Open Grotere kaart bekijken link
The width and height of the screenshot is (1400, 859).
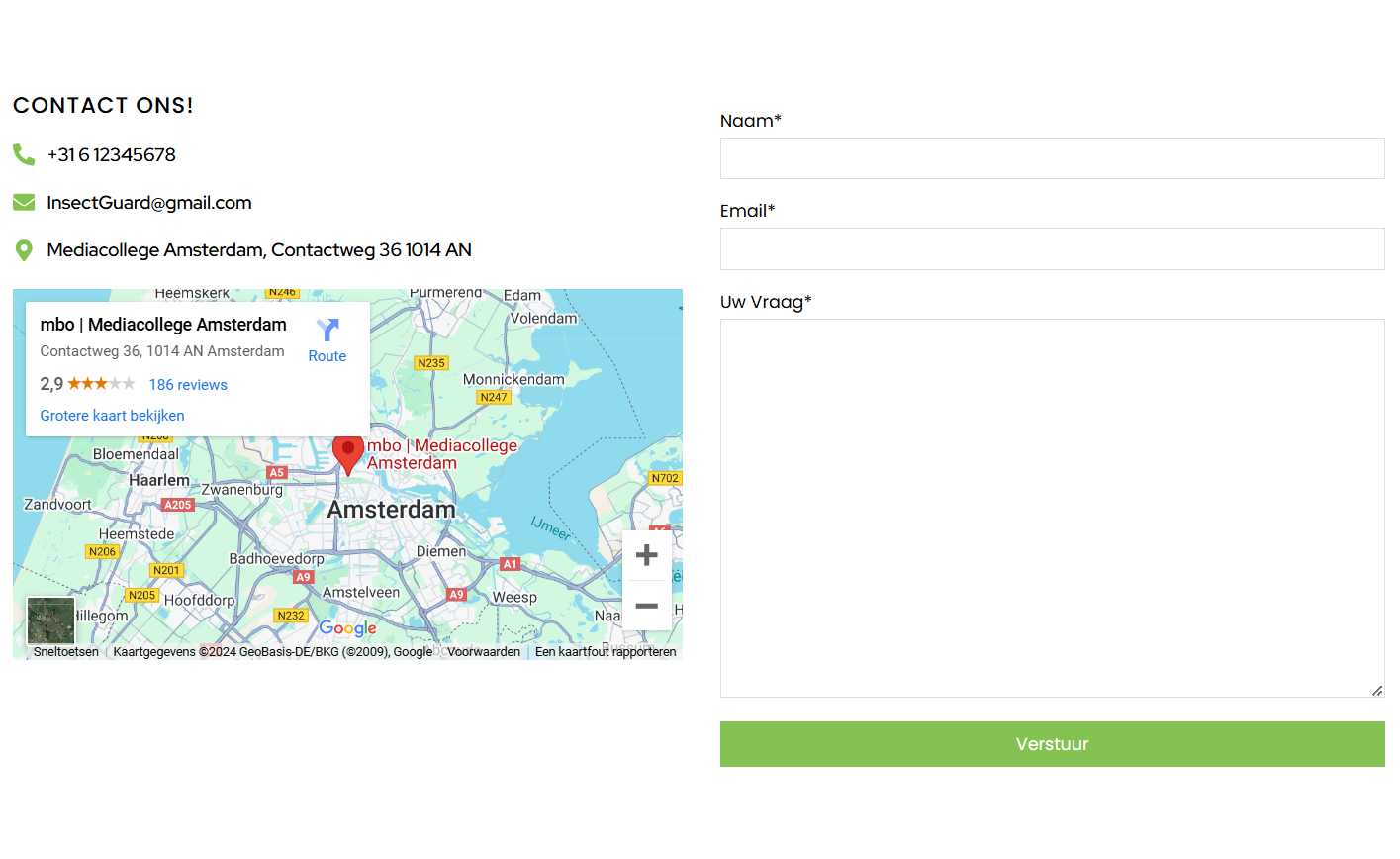[112, 416]
